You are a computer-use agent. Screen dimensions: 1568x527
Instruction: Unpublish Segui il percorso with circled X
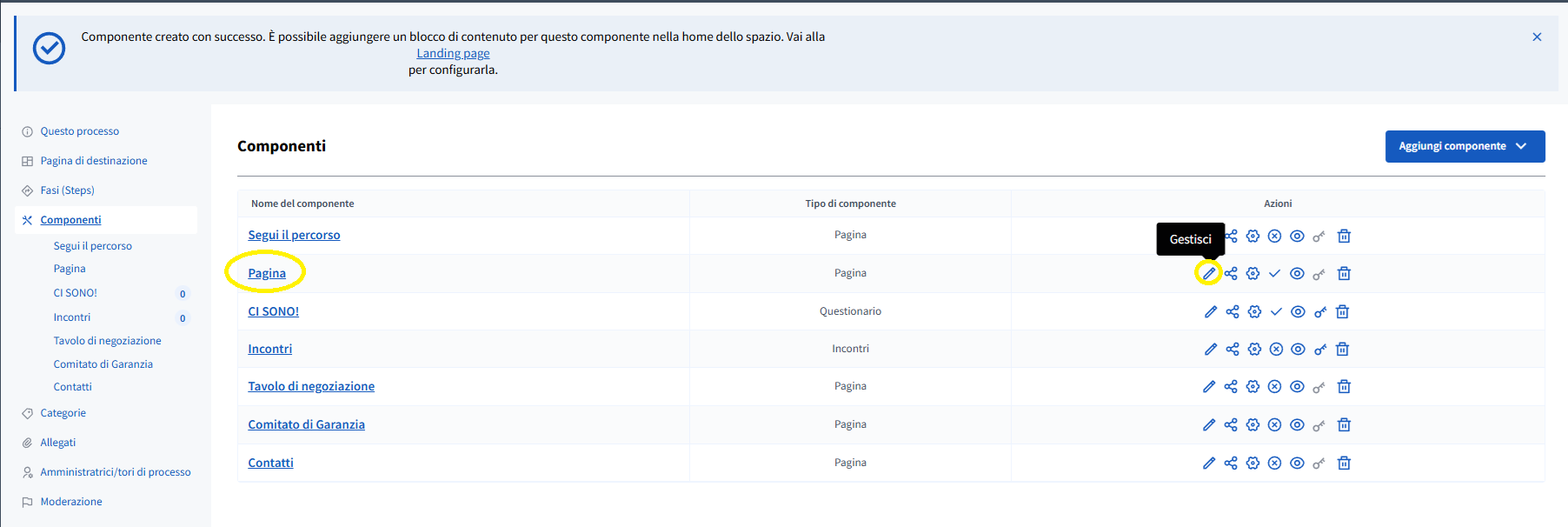pos(1274,236)
